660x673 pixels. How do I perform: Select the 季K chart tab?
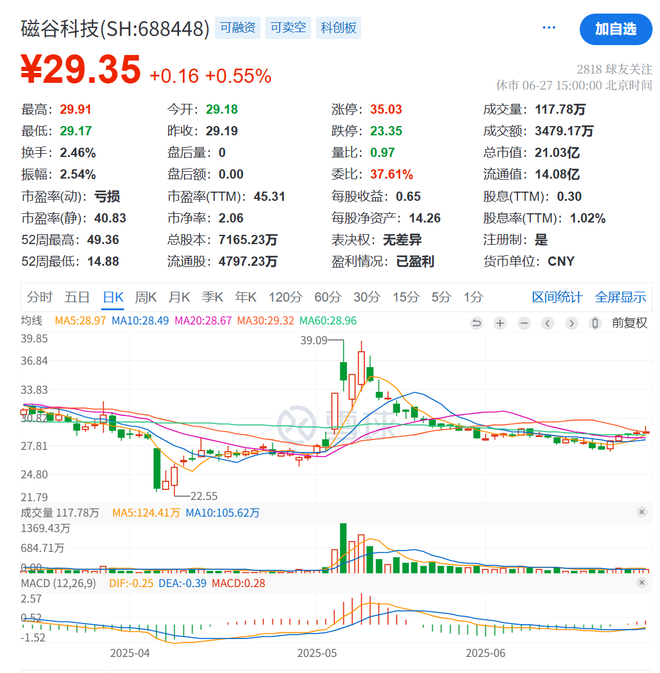(x=212, y=297)
